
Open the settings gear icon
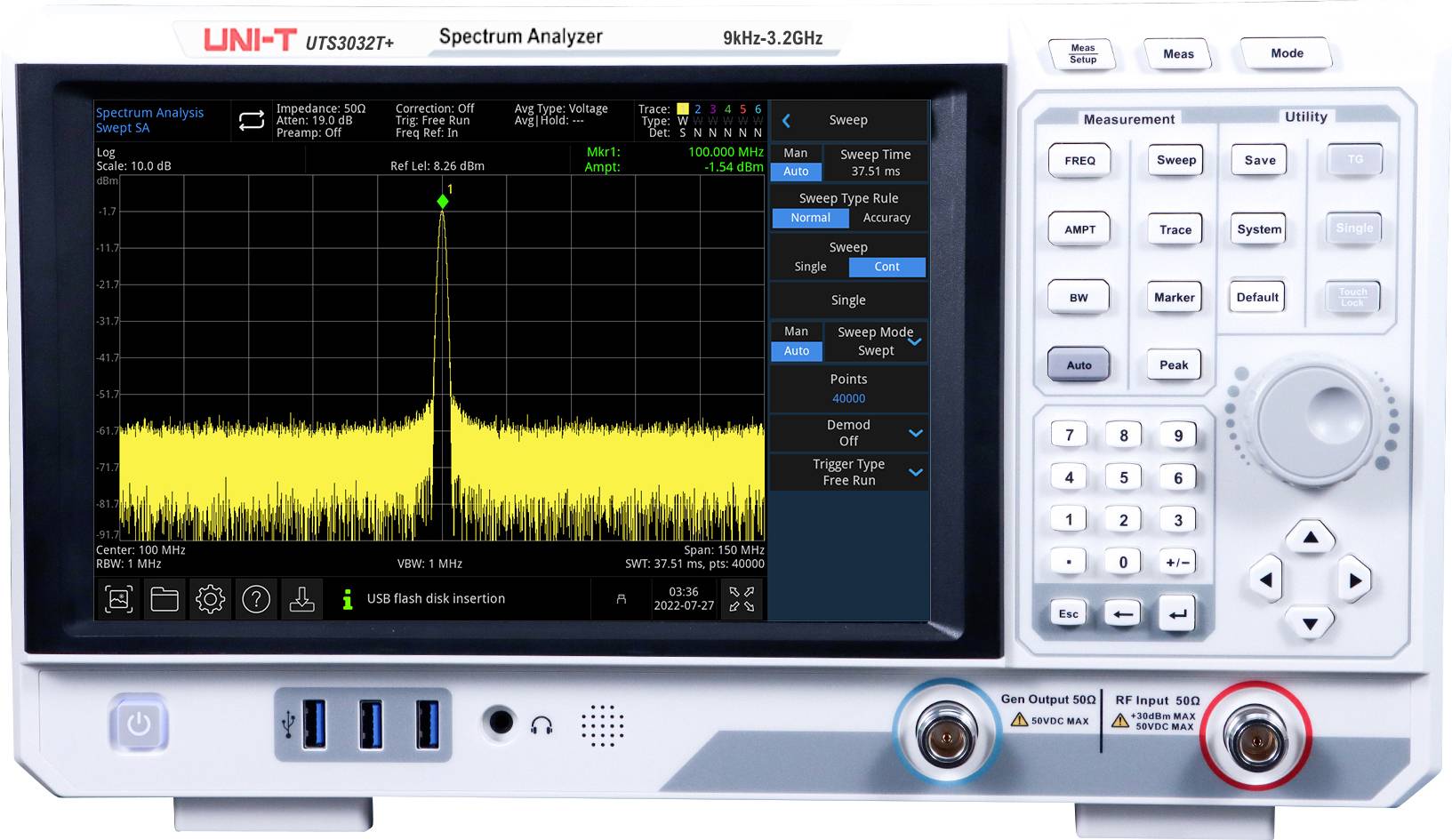click(x=212, y=599)
